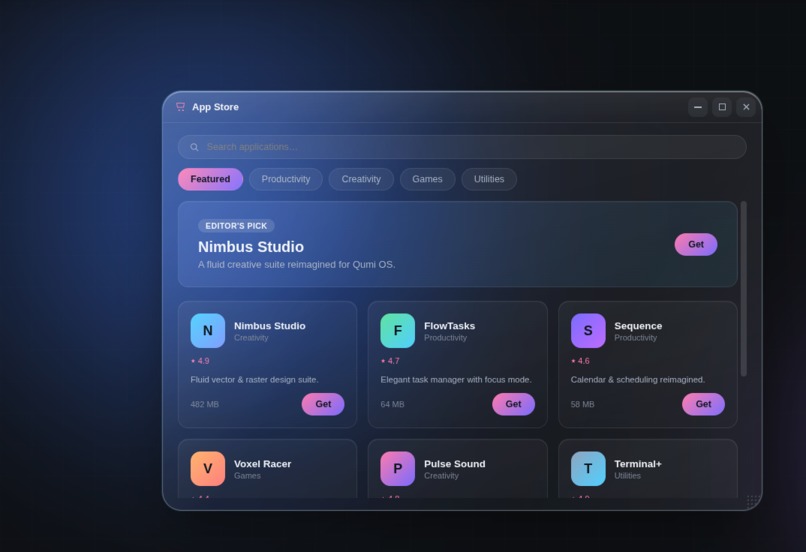Click the App Store window title text
The height and width of the screenshot is (552, 806).
point(215,107)
